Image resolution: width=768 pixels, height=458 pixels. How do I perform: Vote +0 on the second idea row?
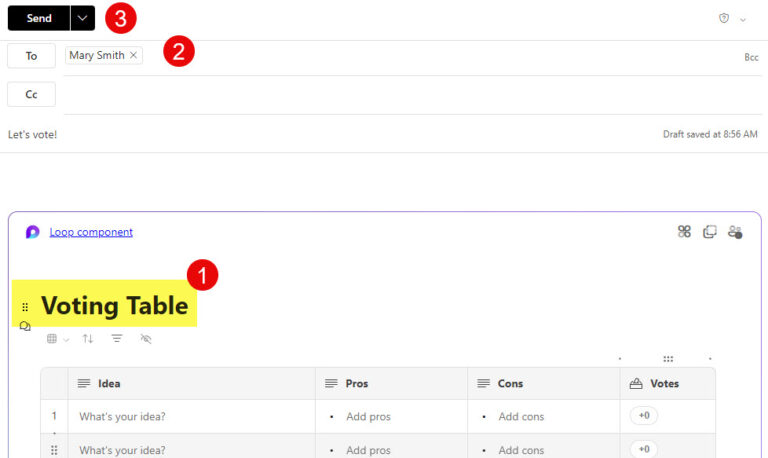tap(644, 449)
